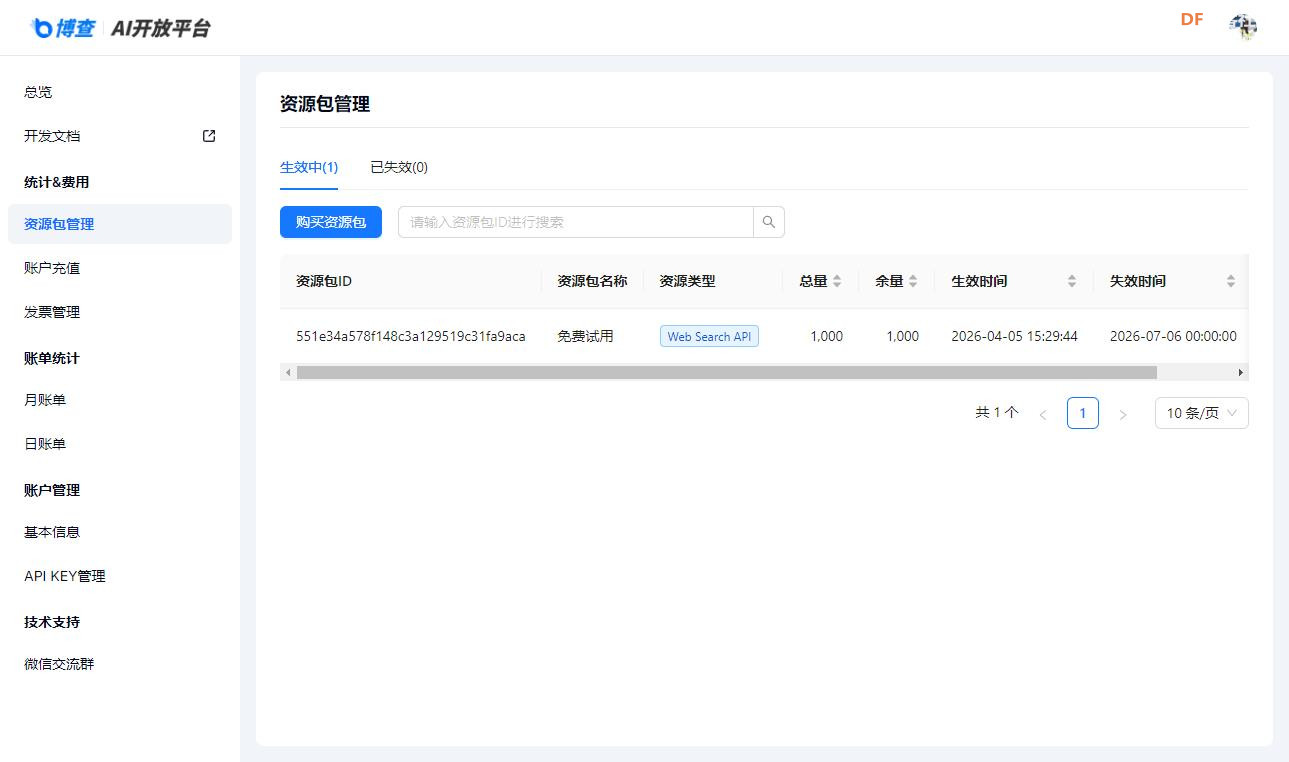This screenshot has width=1289, height=762.
Task: Click the previous page chevron
Action: pyautogui.click(x=1043, y=412)
